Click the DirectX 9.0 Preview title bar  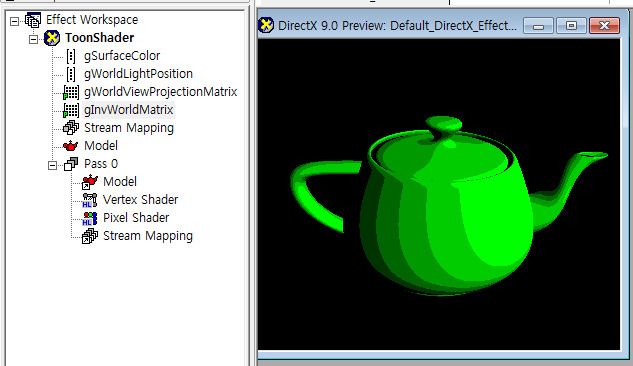[397, 26]
